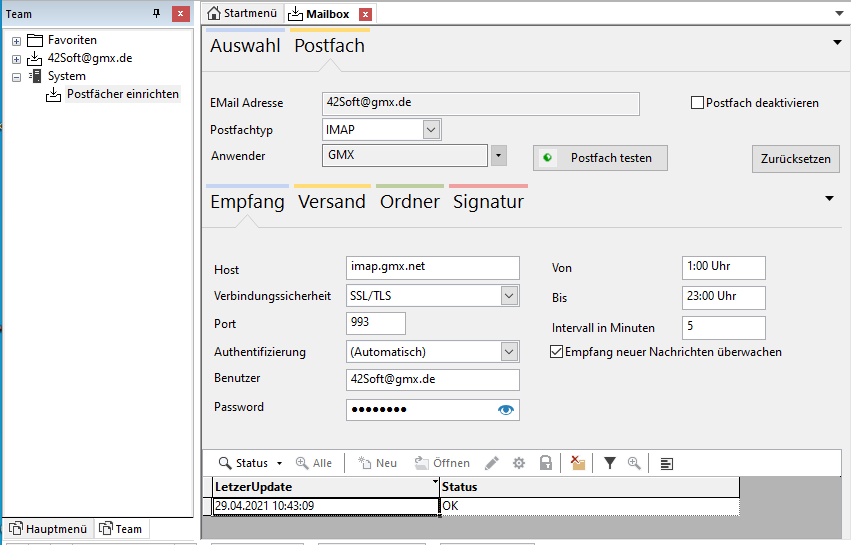
Task: Open the Verbindungssicherheit SSL/TLS dropdown
Action: pyautogui.click(x=509, y=296)
